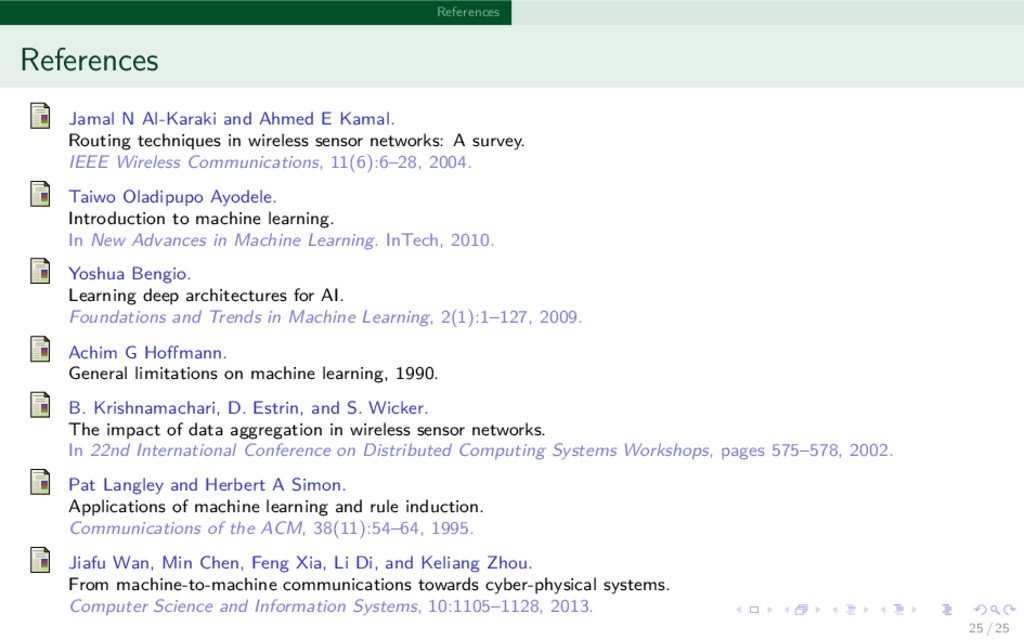Go to previous slide using left arrow of slide icon

(739, 609)
